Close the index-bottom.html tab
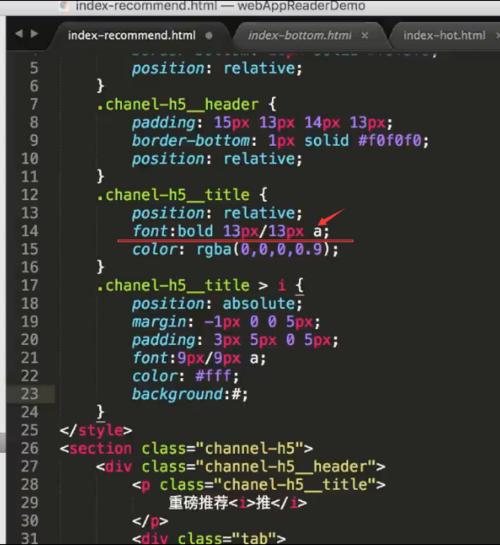This screenshot has width=500, height=545. point(364,35)
